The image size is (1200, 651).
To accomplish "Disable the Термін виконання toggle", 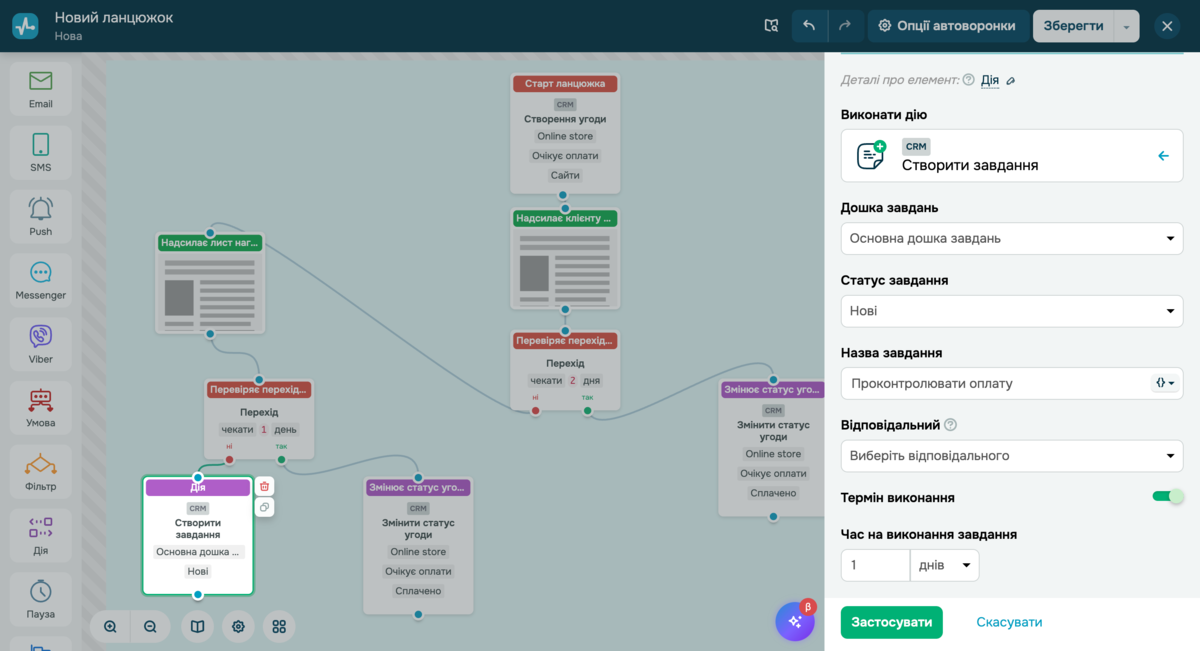I will pos(1168,496).
